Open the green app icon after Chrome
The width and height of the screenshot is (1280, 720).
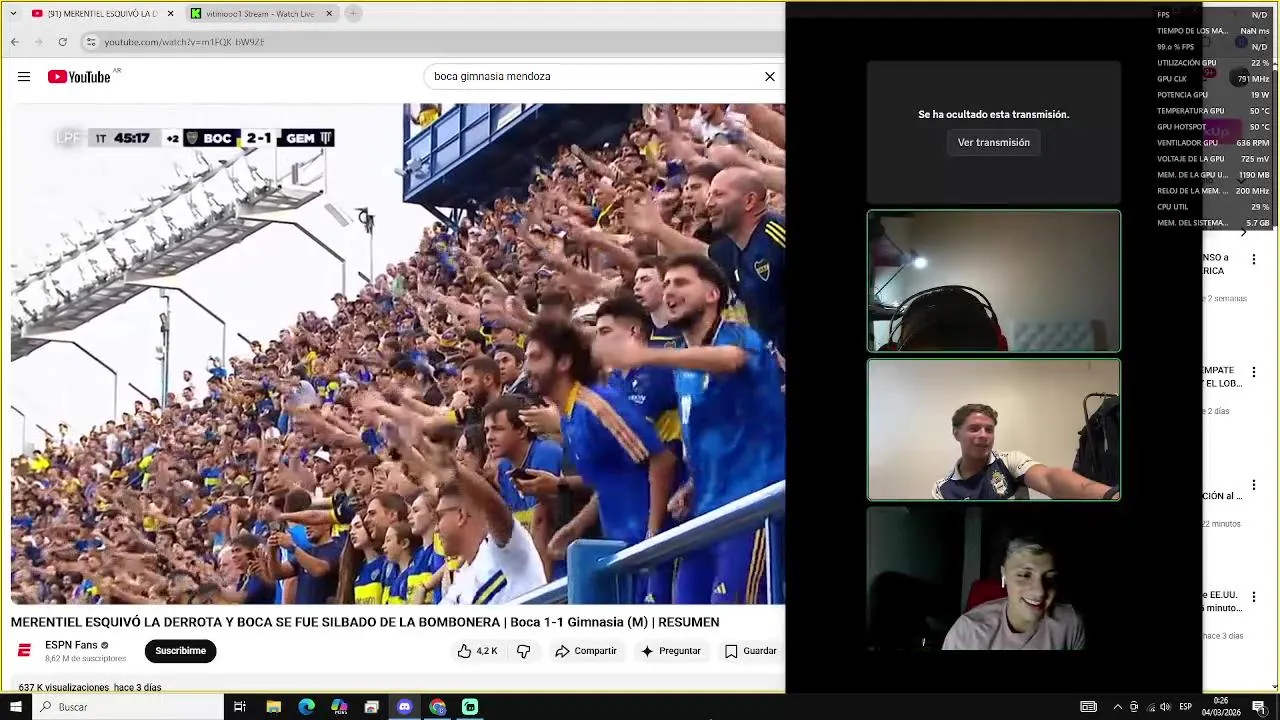click(470, 707)
